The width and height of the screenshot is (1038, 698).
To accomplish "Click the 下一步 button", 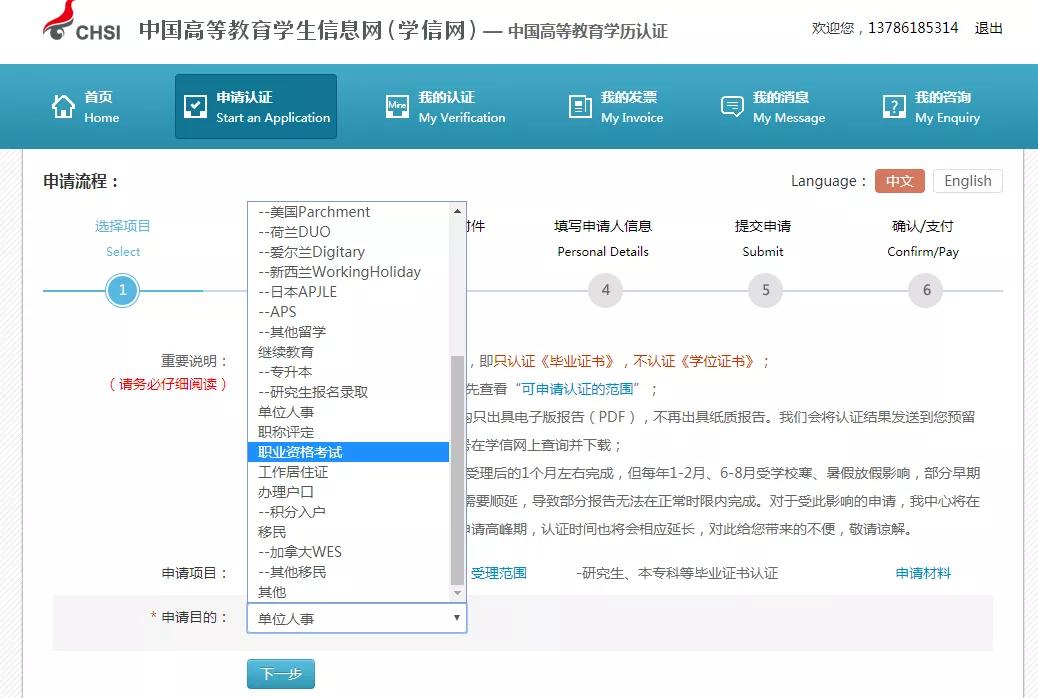I will (x=280, y=674).
